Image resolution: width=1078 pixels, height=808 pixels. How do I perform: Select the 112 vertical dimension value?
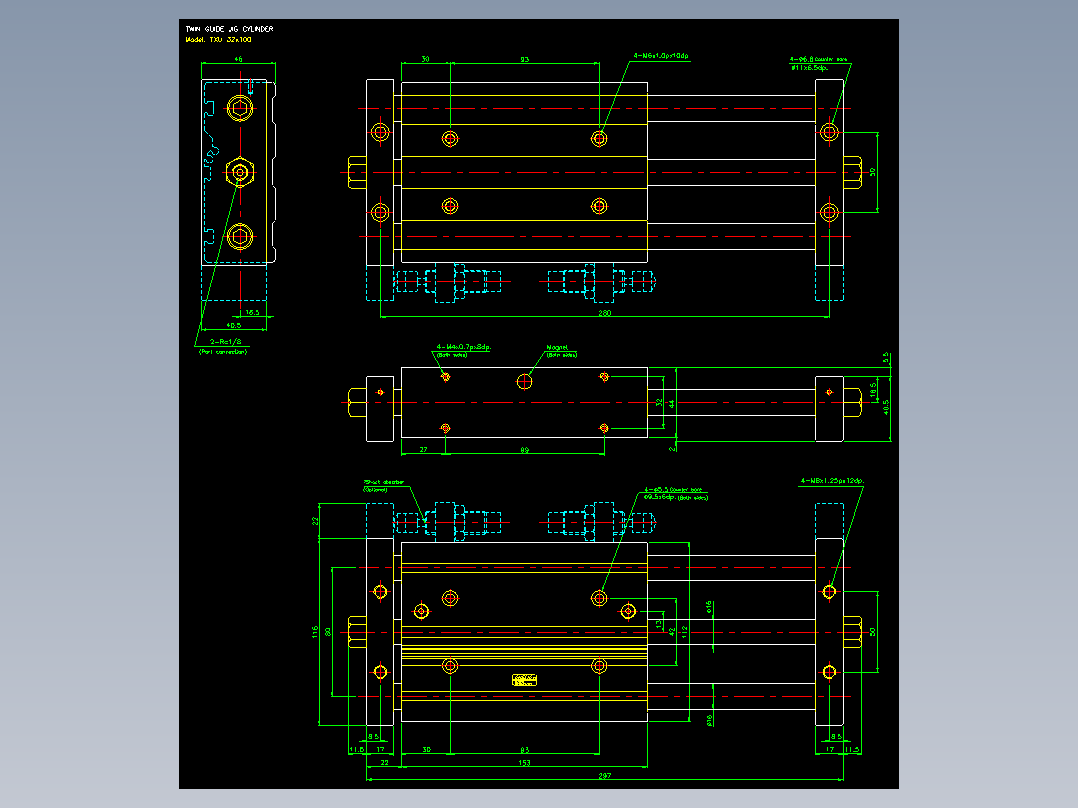click(x=684, y=632)
